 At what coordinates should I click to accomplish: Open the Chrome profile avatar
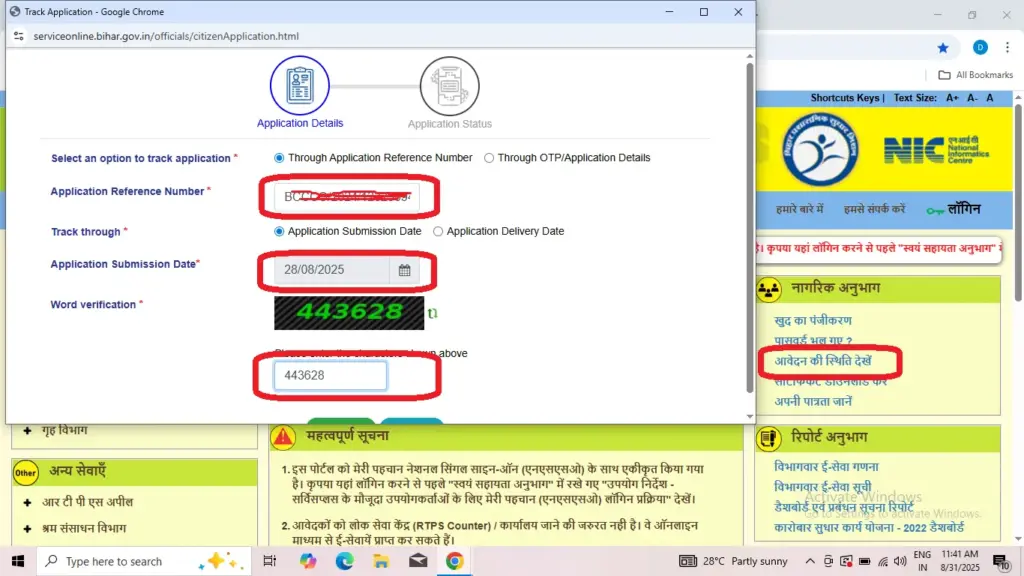coord(979,47)
